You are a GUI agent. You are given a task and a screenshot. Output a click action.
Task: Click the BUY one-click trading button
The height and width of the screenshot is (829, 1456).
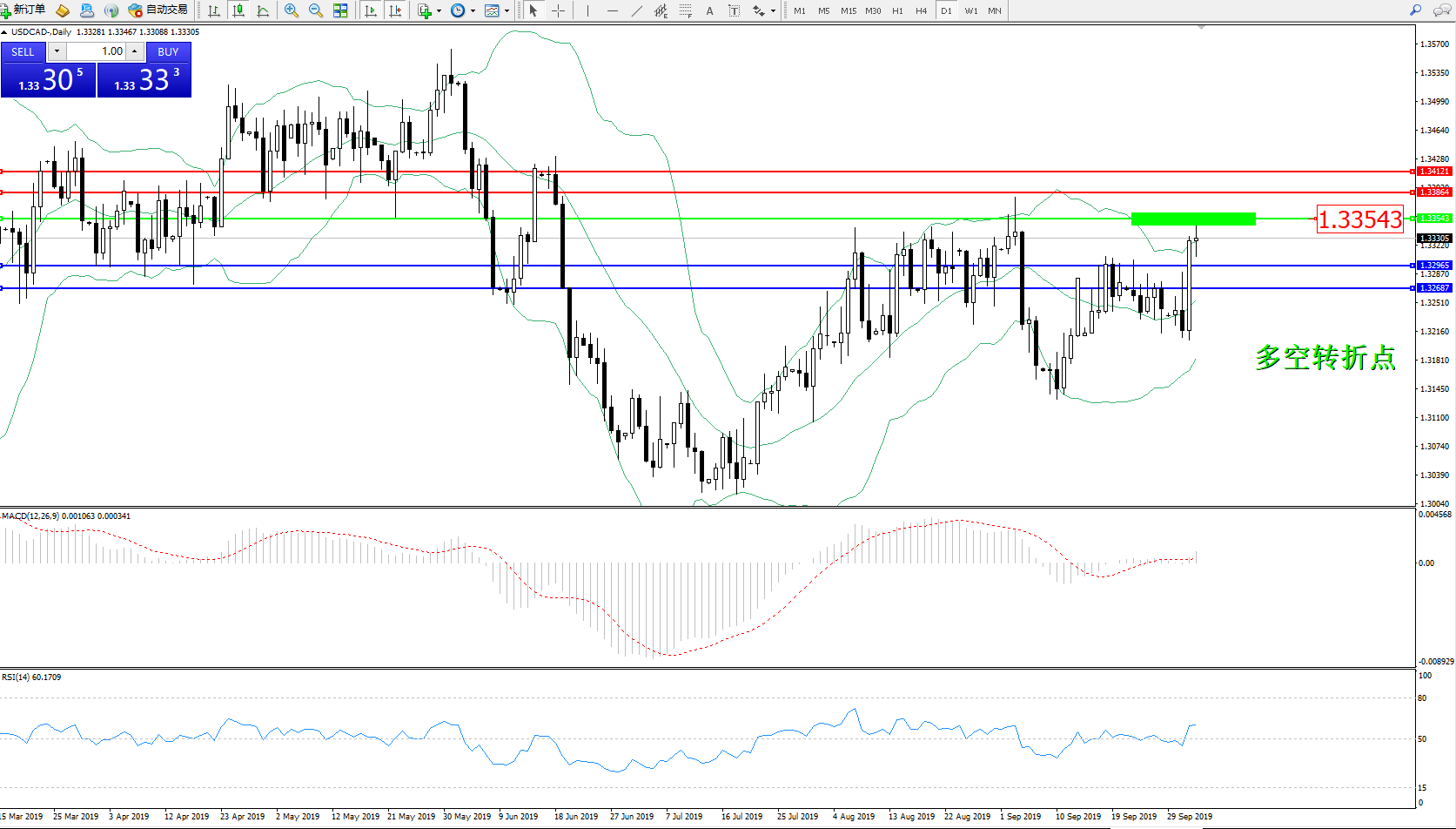point(168,51)
